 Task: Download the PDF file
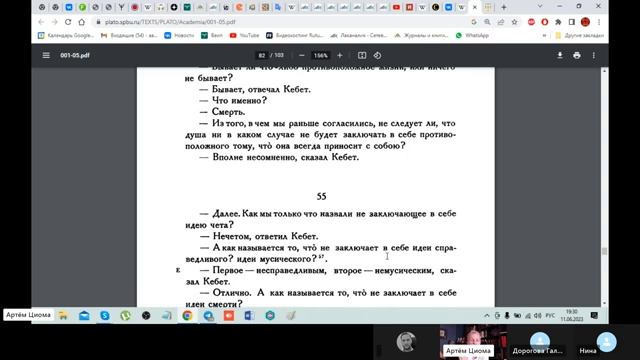[560, 55]
